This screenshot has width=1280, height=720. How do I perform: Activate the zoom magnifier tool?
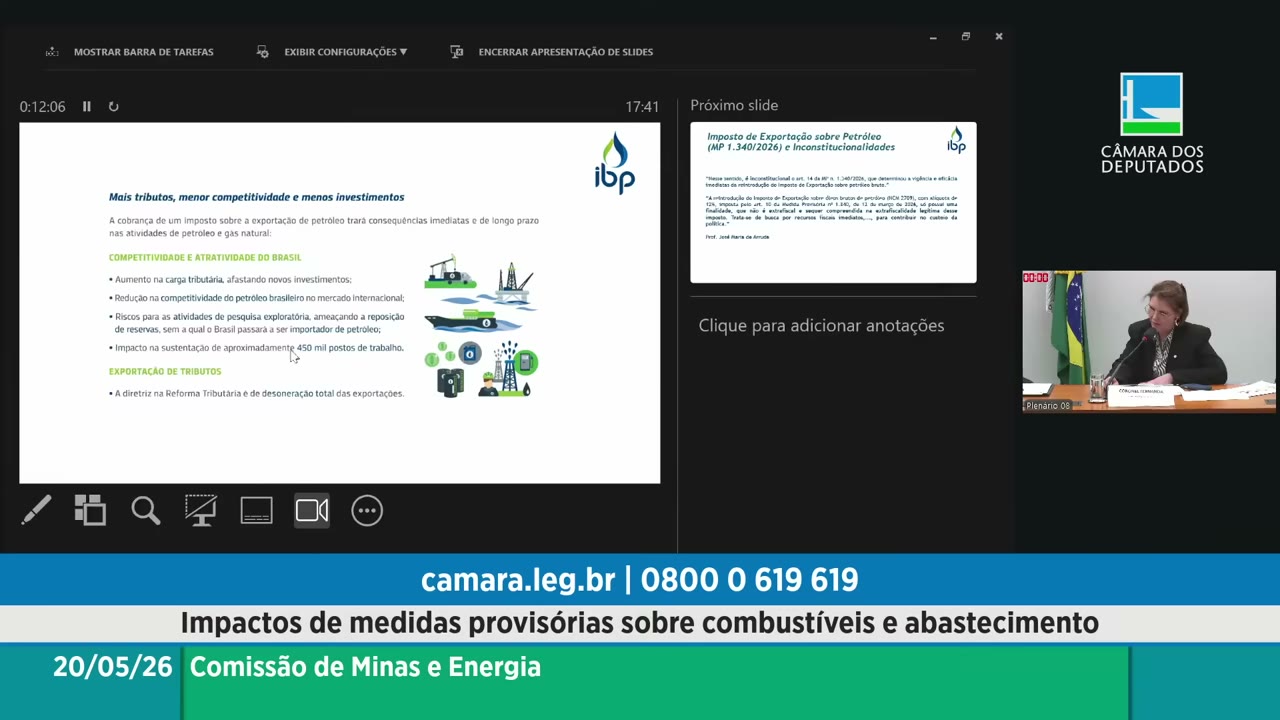pos(145,510)
